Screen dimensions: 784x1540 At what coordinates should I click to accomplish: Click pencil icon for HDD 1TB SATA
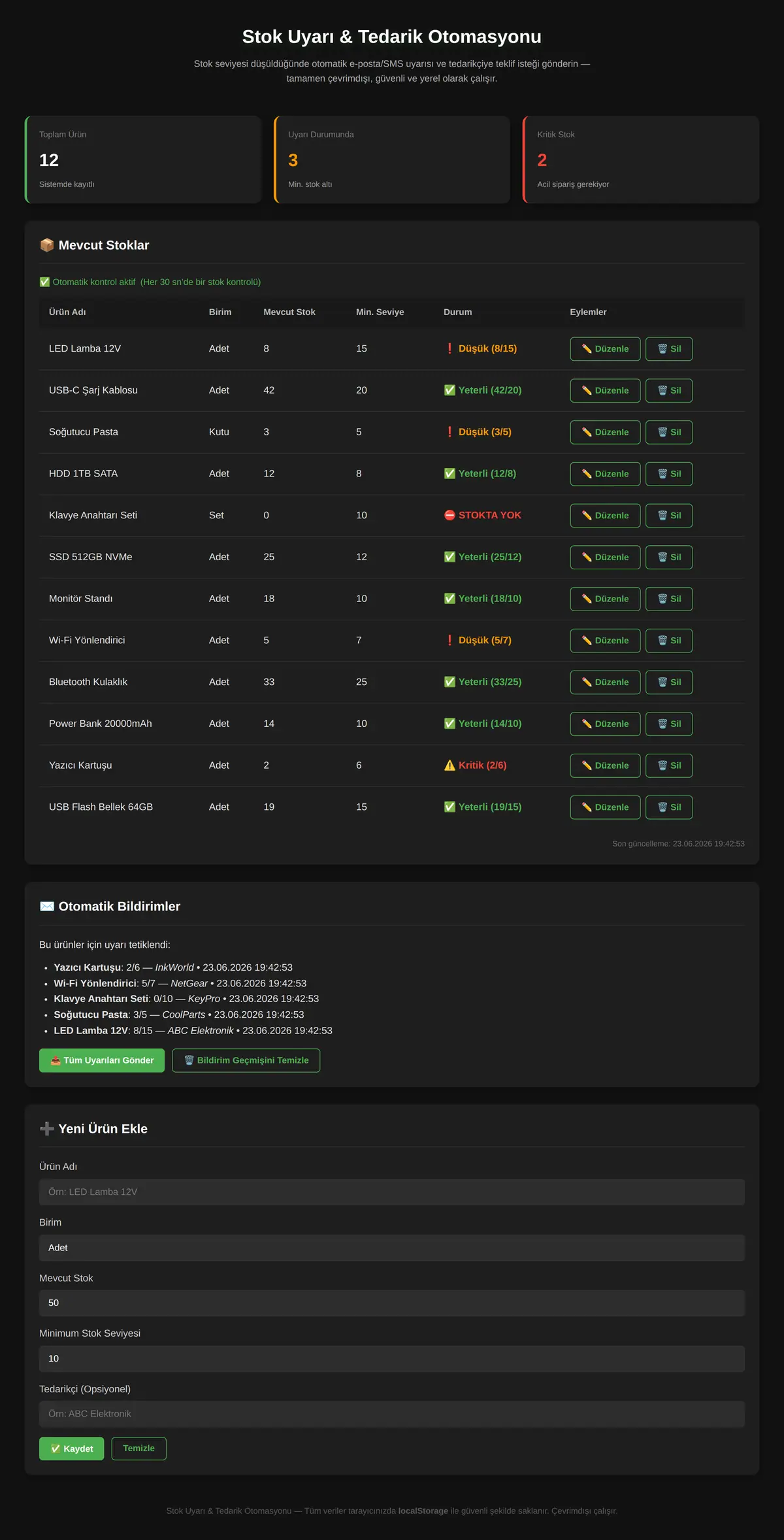[605, 474]
